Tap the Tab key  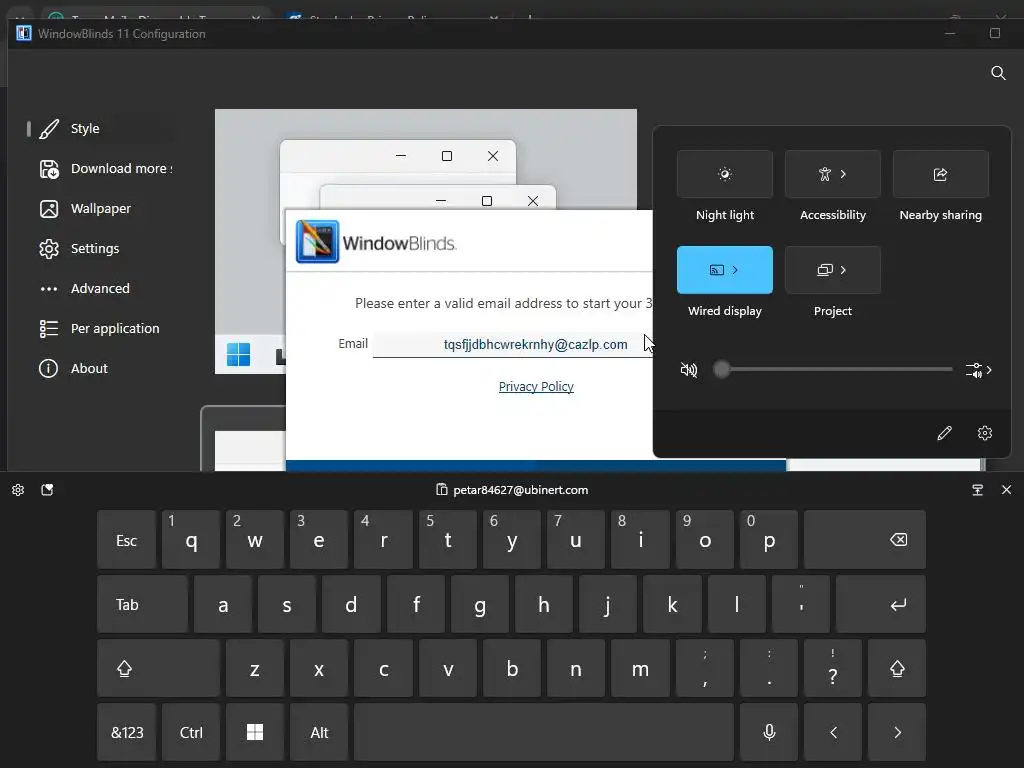(x=142, y=605)
